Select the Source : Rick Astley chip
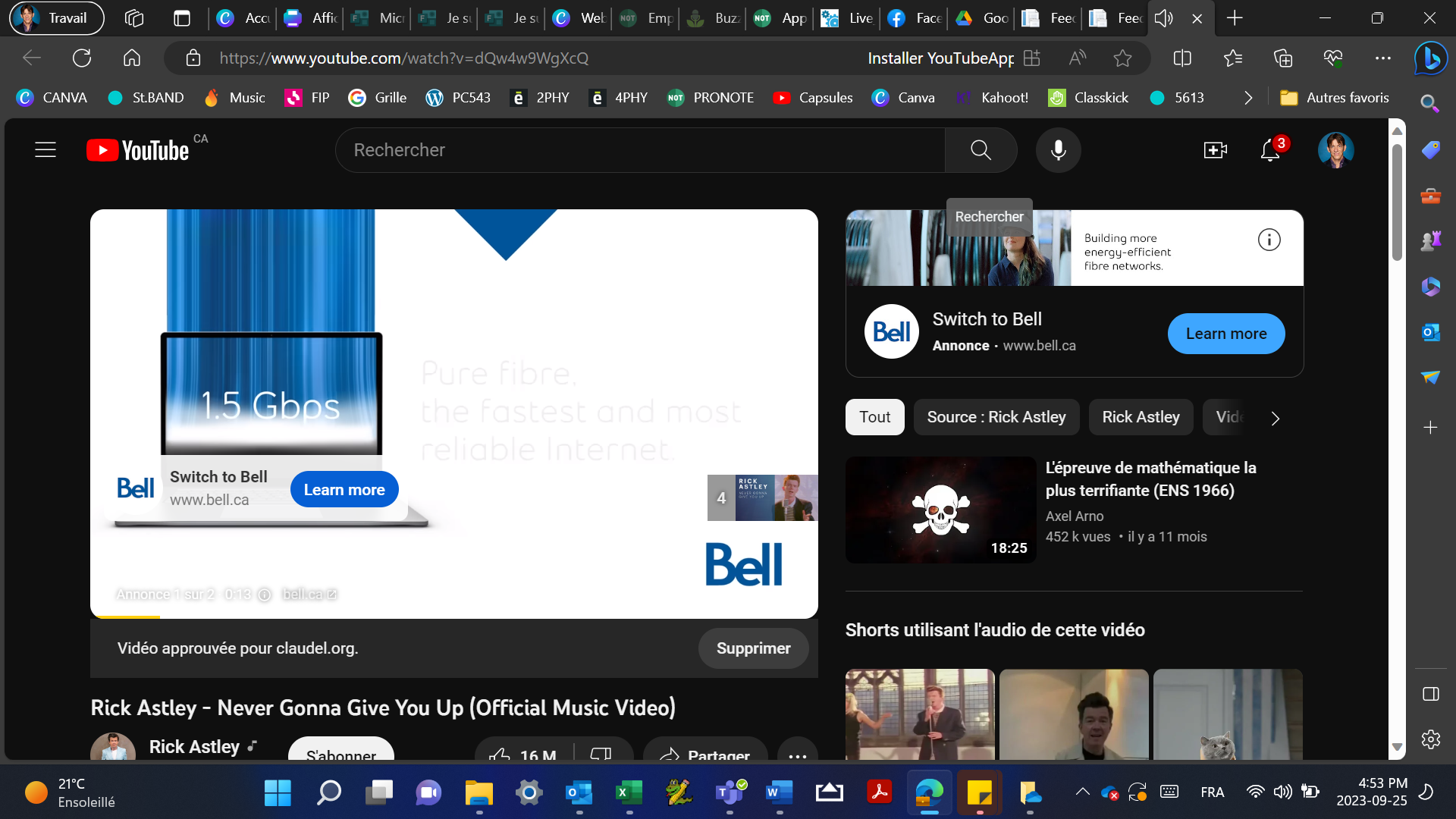The width and height of the screenshot is (1456, 819). click(x=996, y=417)
